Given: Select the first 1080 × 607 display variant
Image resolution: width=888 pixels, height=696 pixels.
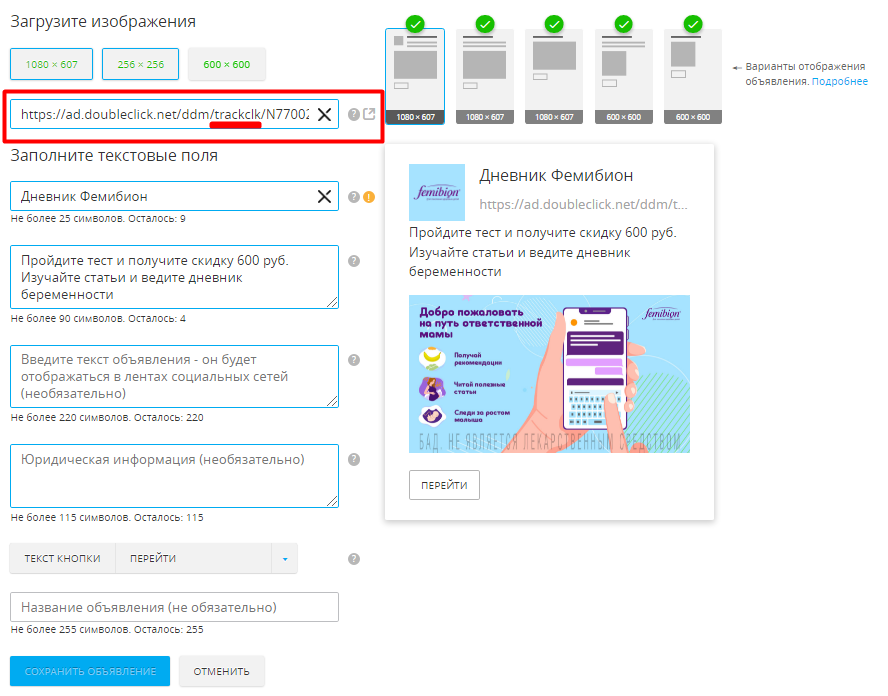Looking at the screenshot, I should [415, 76].
